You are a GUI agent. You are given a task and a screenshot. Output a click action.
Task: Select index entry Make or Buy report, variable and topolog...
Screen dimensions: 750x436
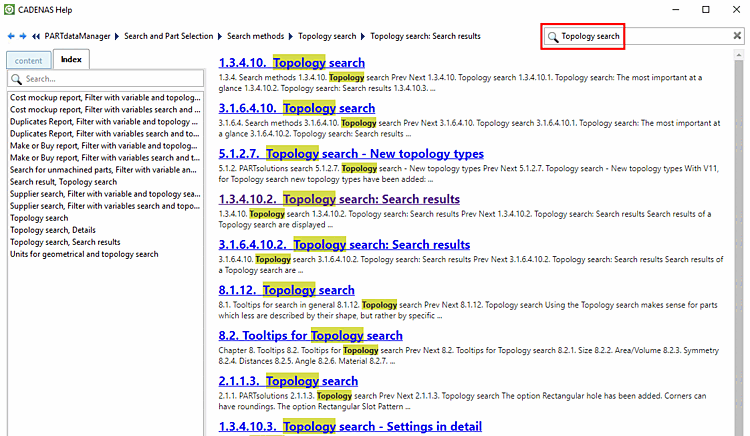pos(105,145)
